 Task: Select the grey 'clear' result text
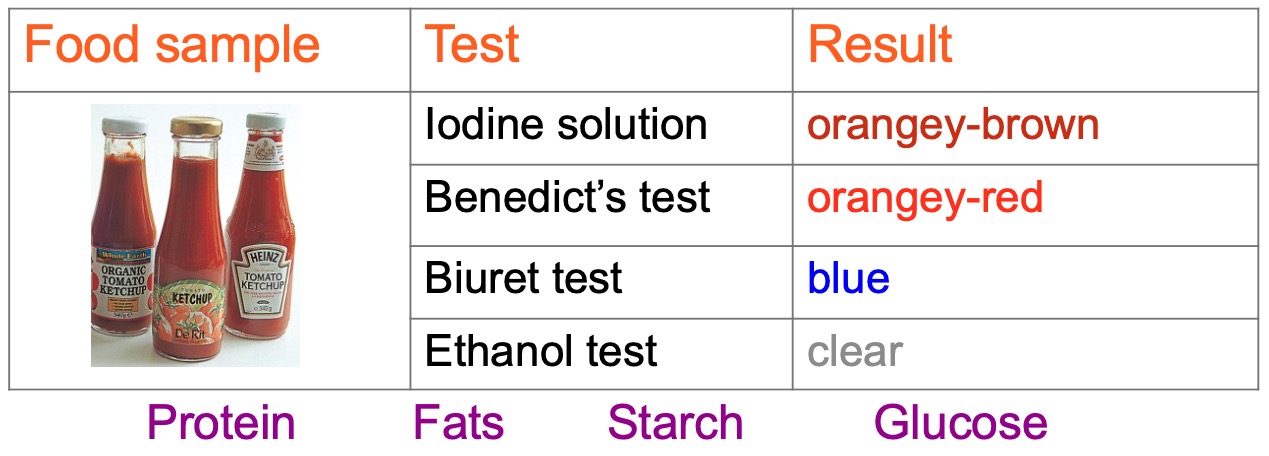click(855, 351)
